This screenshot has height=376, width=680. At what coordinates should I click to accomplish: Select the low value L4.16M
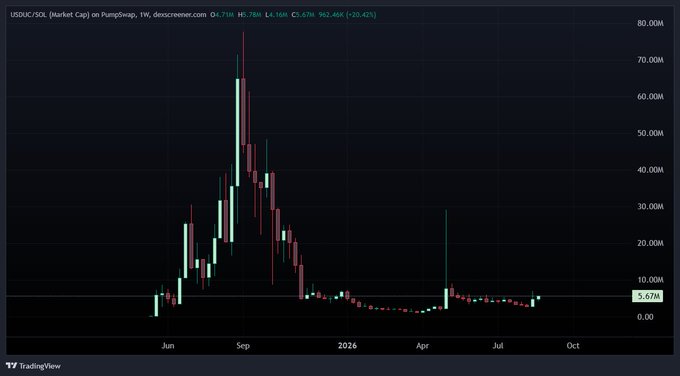coord(276,15)
